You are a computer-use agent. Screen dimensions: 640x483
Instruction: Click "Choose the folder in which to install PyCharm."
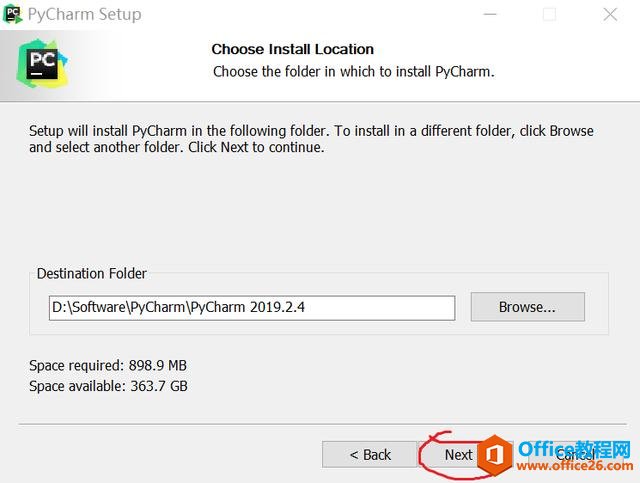[x=353, y=72]
